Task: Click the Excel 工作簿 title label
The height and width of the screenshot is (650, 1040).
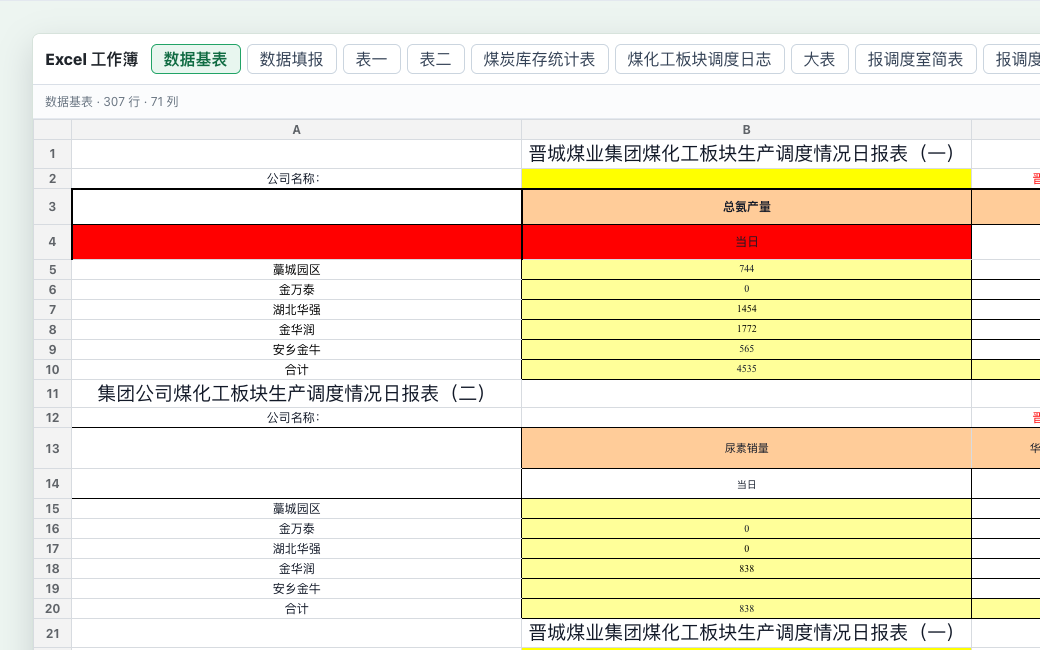Action: click(92, 59)
